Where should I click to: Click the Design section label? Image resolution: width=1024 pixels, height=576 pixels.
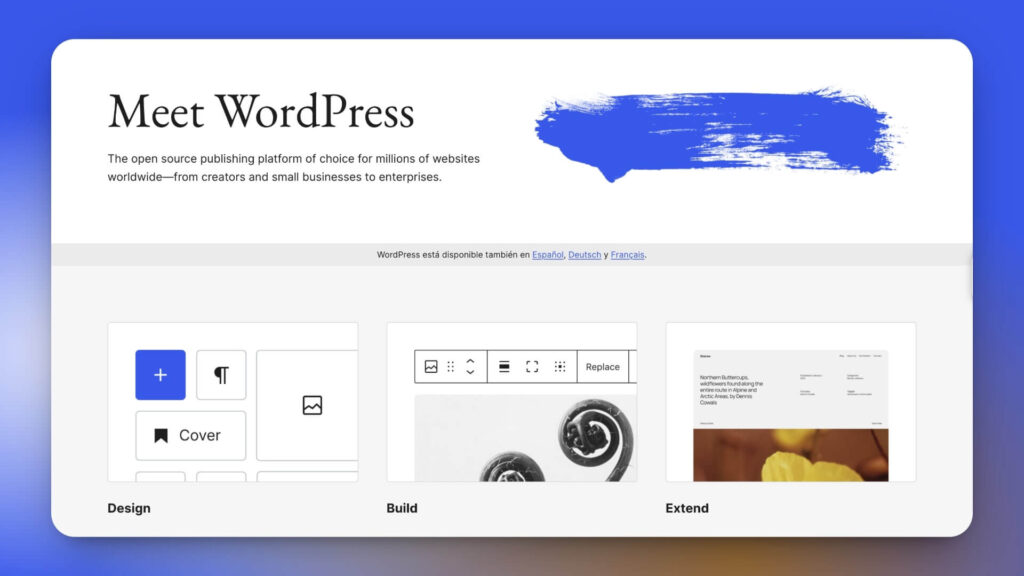pyautogui.click(x=129, y=508)
